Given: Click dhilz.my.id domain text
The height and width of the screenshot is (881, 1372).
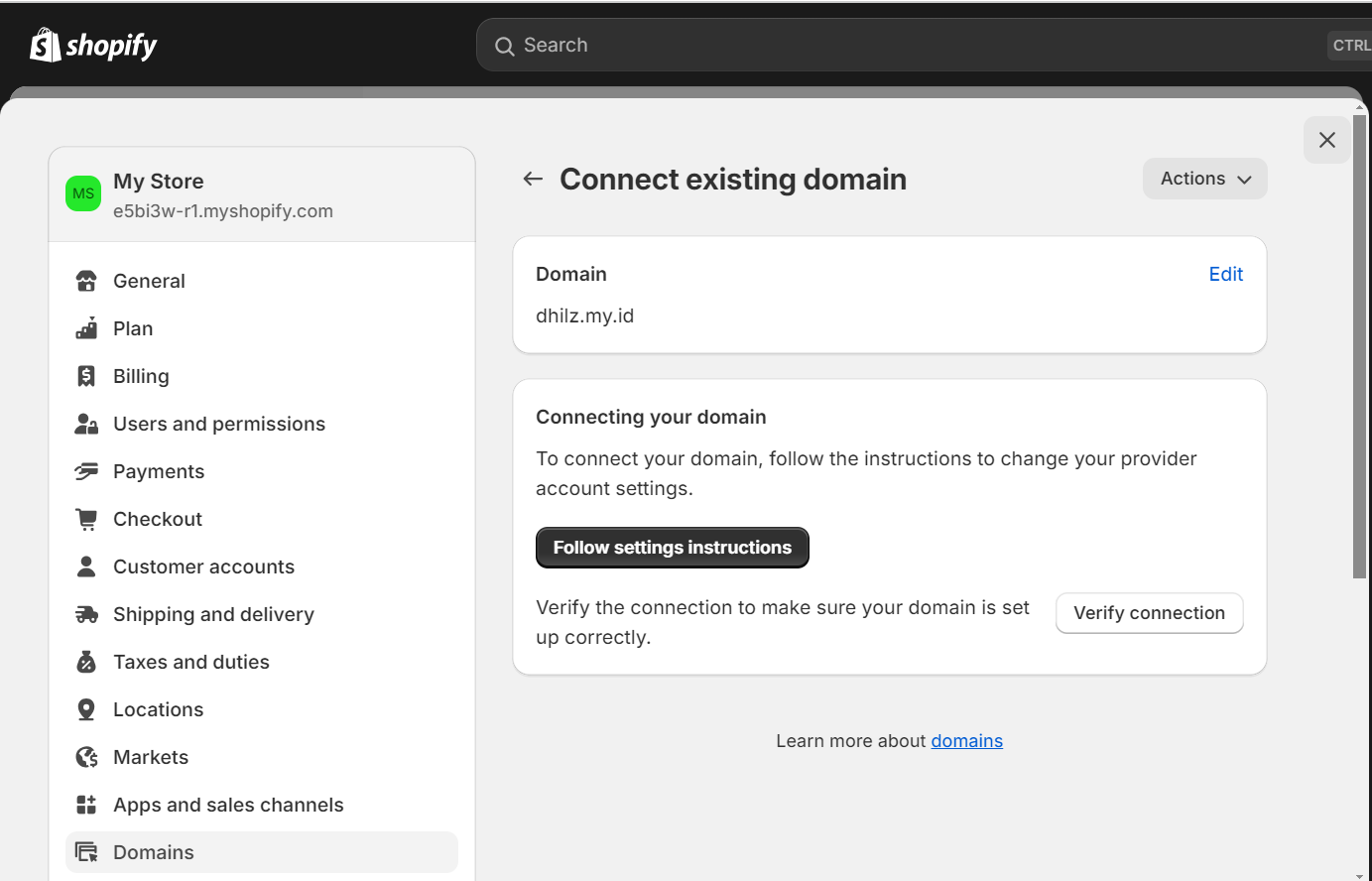Looking at the screenshot, I should [x=585, y=315].
